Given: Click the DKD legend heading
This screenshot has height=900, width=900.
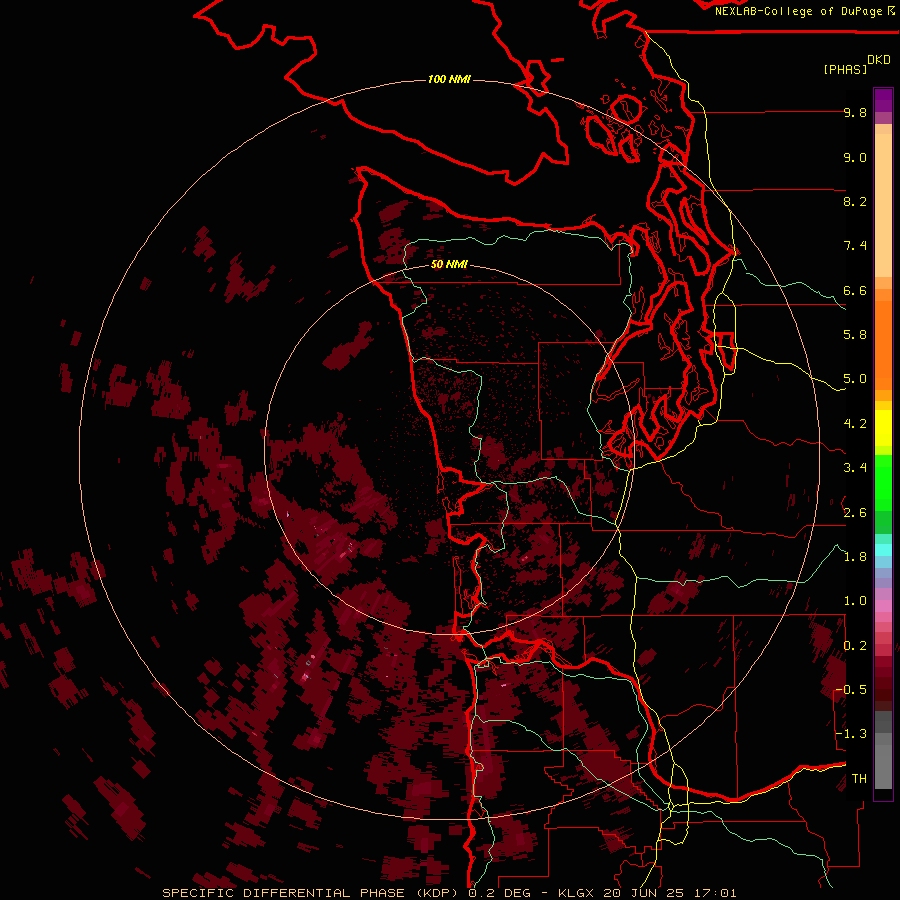Looking at the screenshot, I should tap(878, 60).
